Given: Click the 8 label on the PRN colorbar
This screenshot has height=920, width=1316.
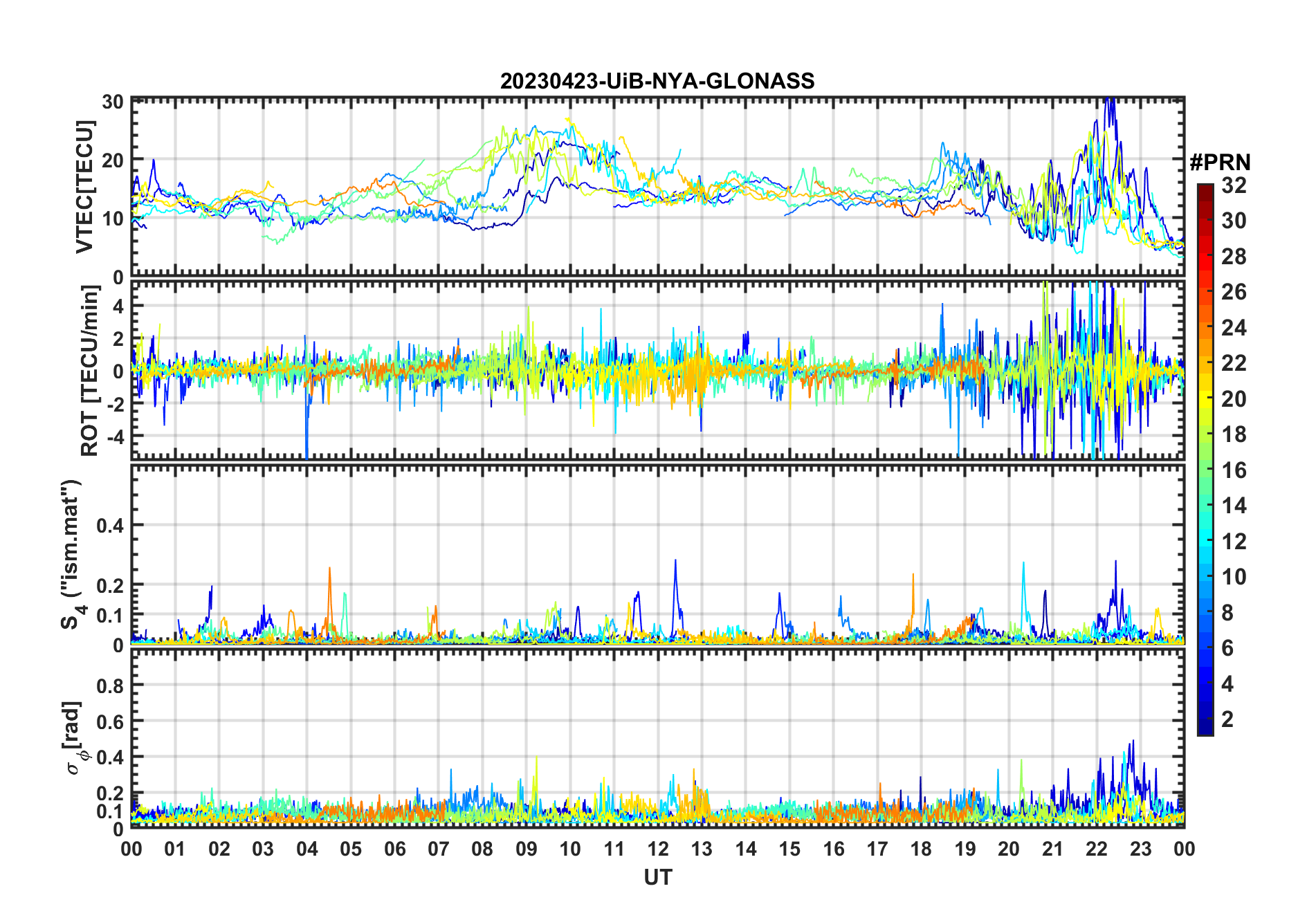Looking at the screenshot, I should click(1227, 613).
